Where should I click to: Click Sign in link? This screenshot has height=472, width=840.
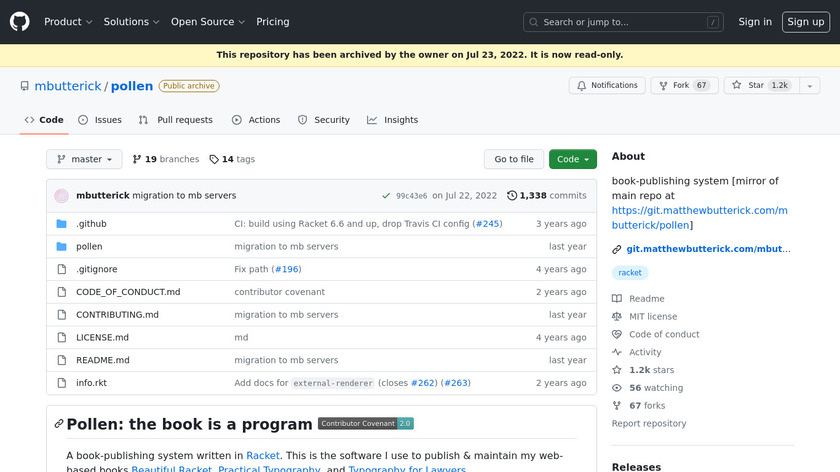tap(755, 22)
